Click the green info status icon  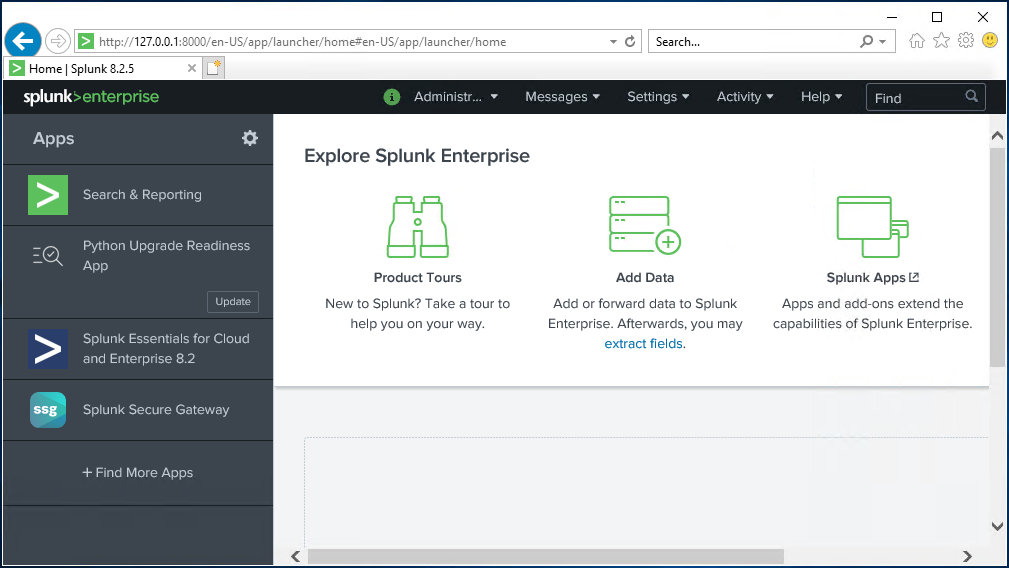[x=392, y=97]
